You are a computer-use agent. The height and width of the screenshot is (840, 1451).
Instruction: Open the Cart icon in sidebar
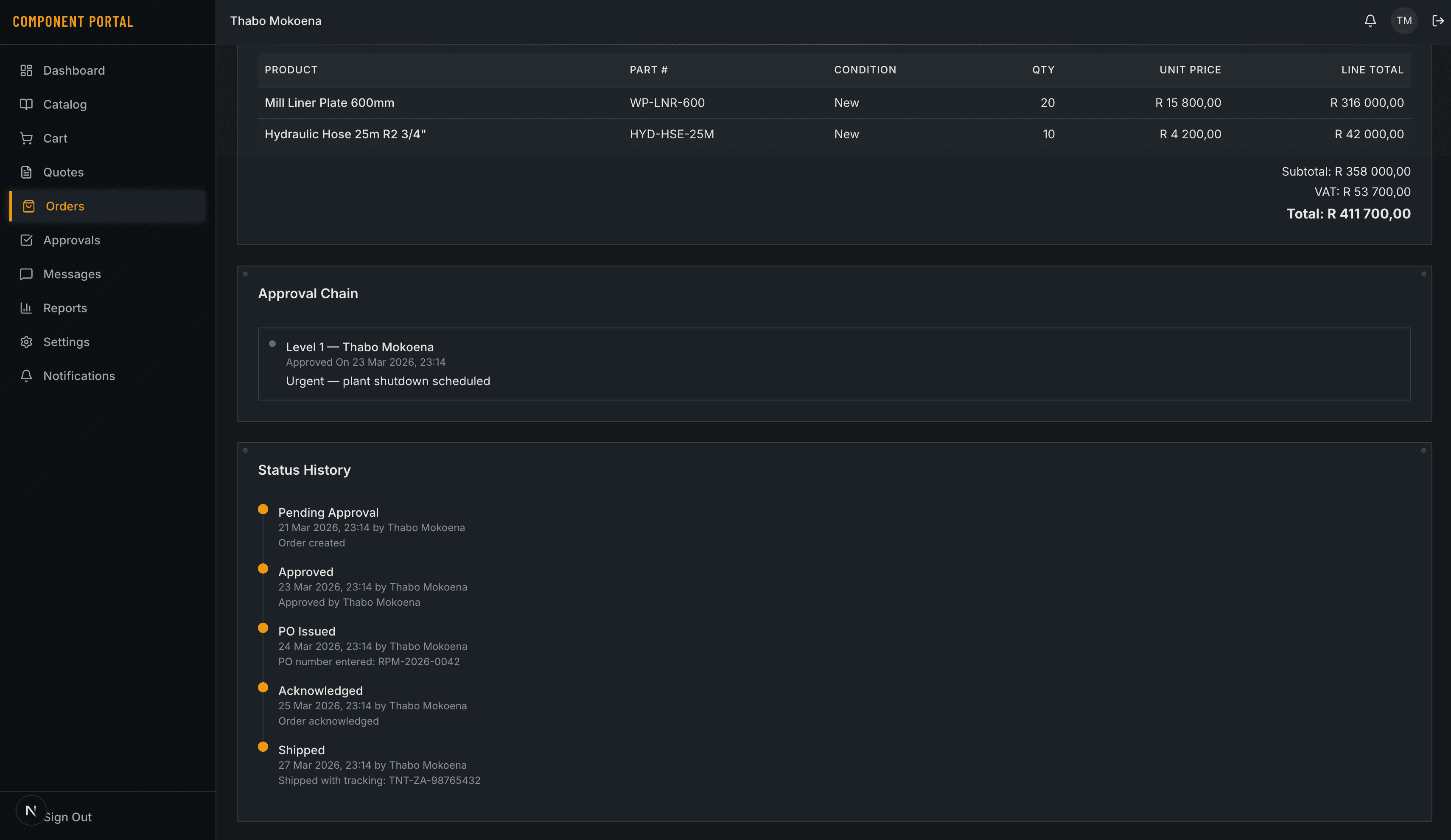click(x=26, y=138)
